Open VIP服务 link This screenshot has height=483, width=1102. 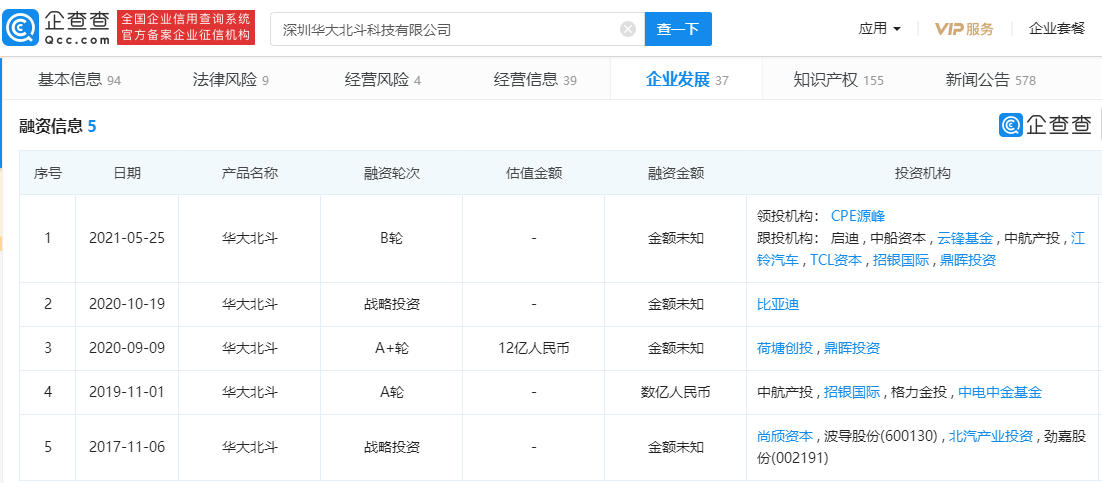[x=964, y=29]
